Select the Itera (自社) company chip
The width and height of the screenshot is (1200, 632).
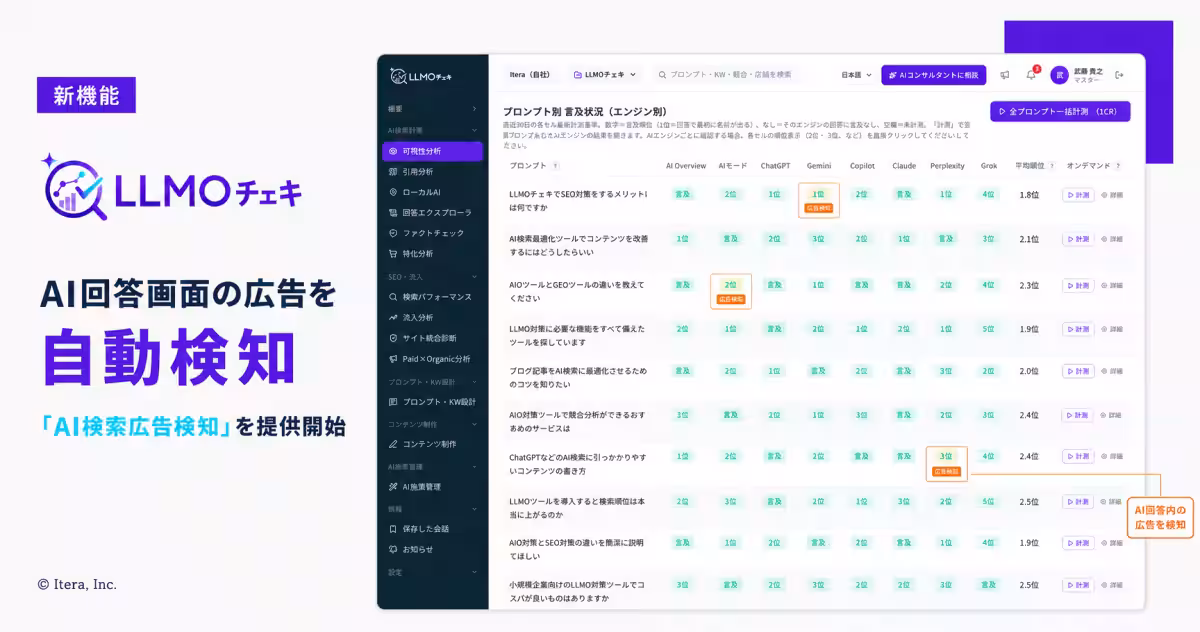tap(530, 75)
